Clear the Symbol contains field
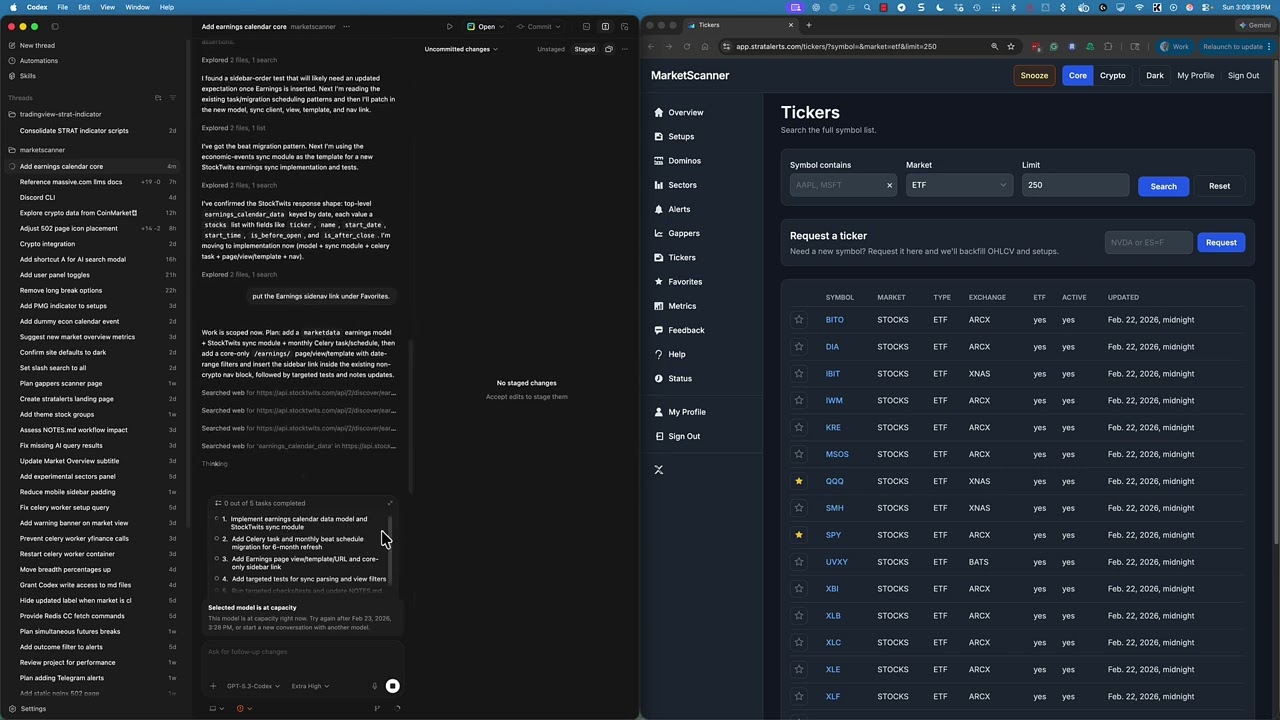The height and width of the screenshot is (720, 1280). point(889,185)
